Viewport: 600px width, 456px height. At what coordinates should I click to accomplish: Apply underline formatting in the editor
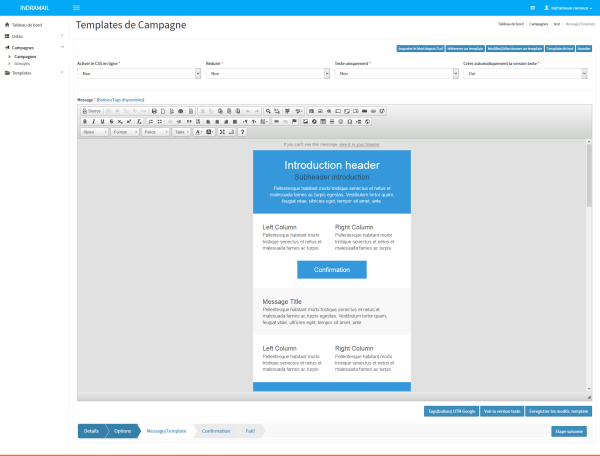pos(101,121)
